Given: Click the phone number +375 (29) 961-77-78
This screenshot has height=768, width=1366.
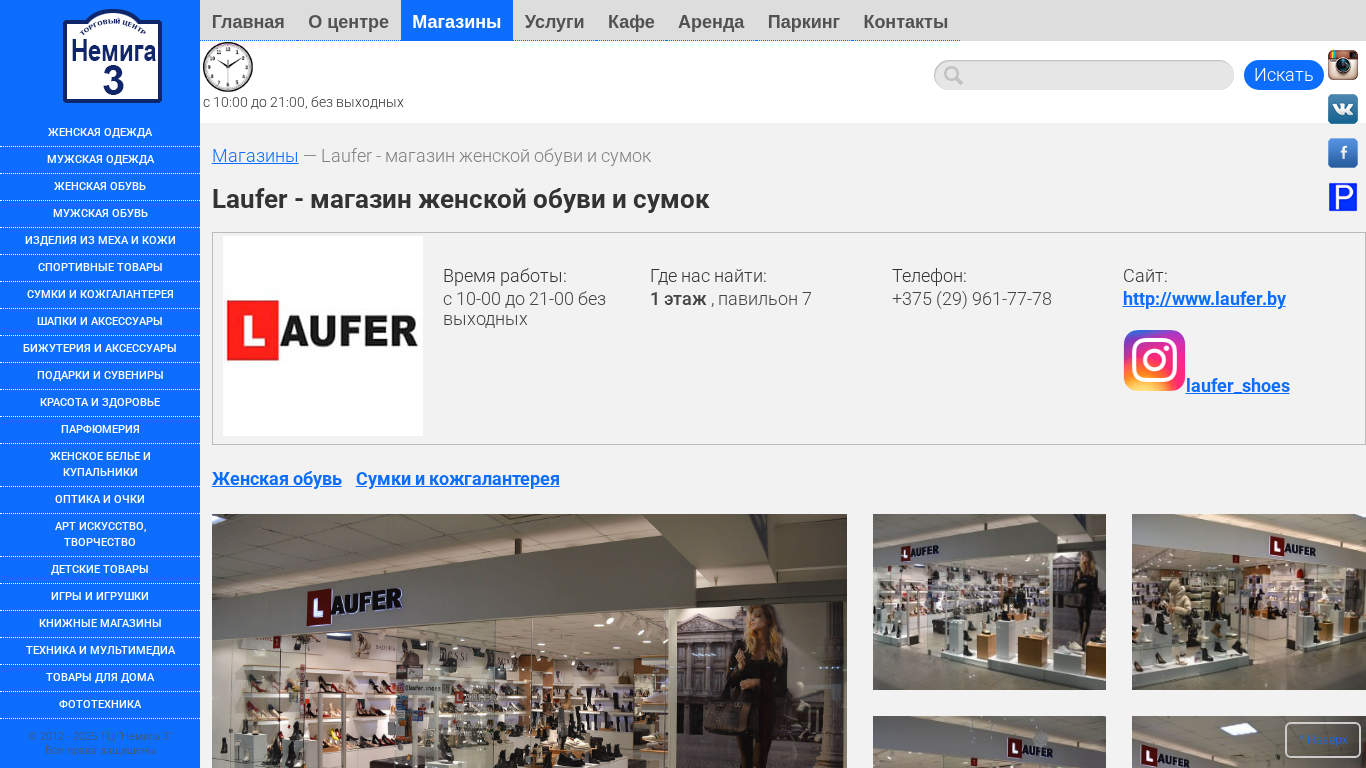Looking at the screenshot, I should [972, 299].
